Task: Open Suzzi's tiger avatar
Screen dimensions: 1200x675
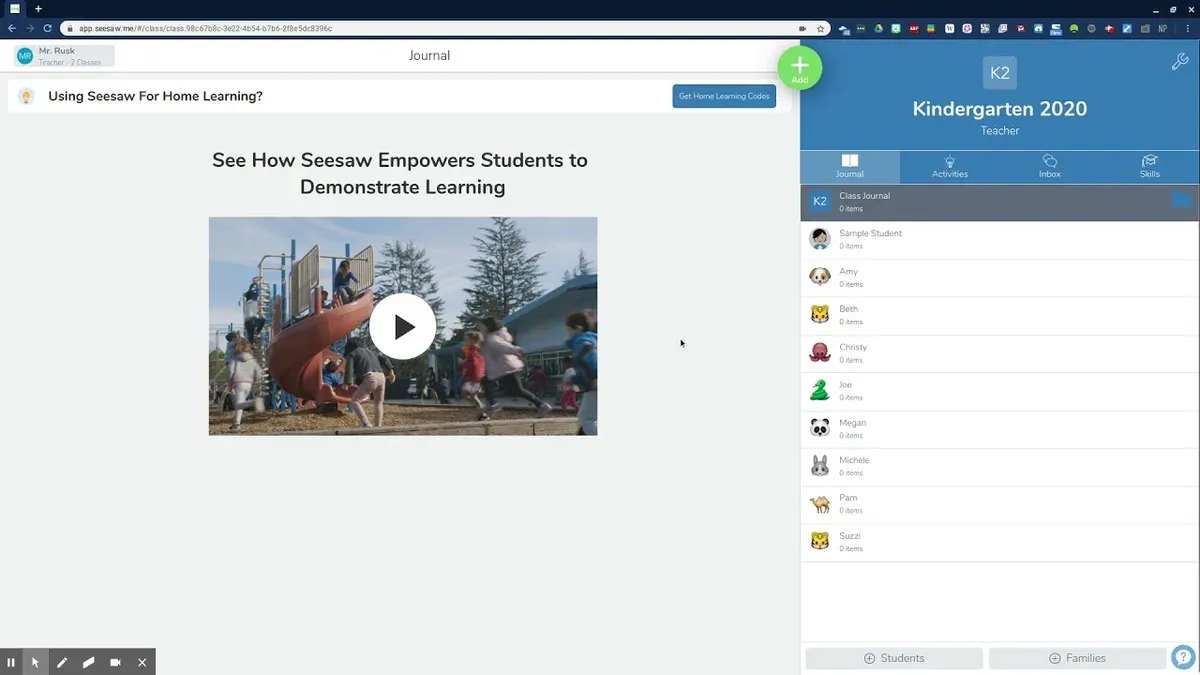Action: (820, 541)
